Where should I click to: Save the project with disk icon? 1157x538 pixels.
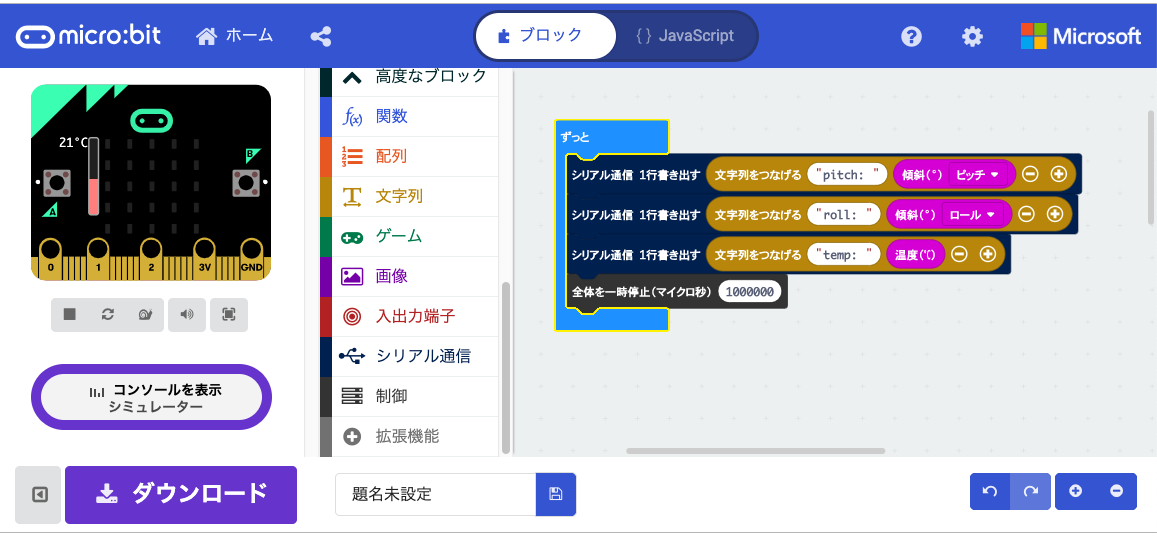pos(556,494)
